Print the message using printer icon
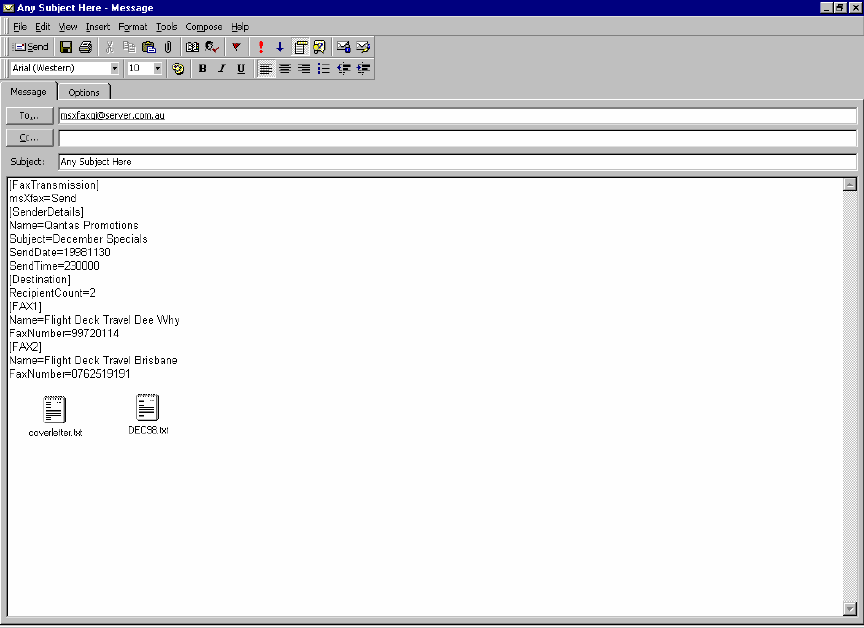 click(x=85, y=47)
